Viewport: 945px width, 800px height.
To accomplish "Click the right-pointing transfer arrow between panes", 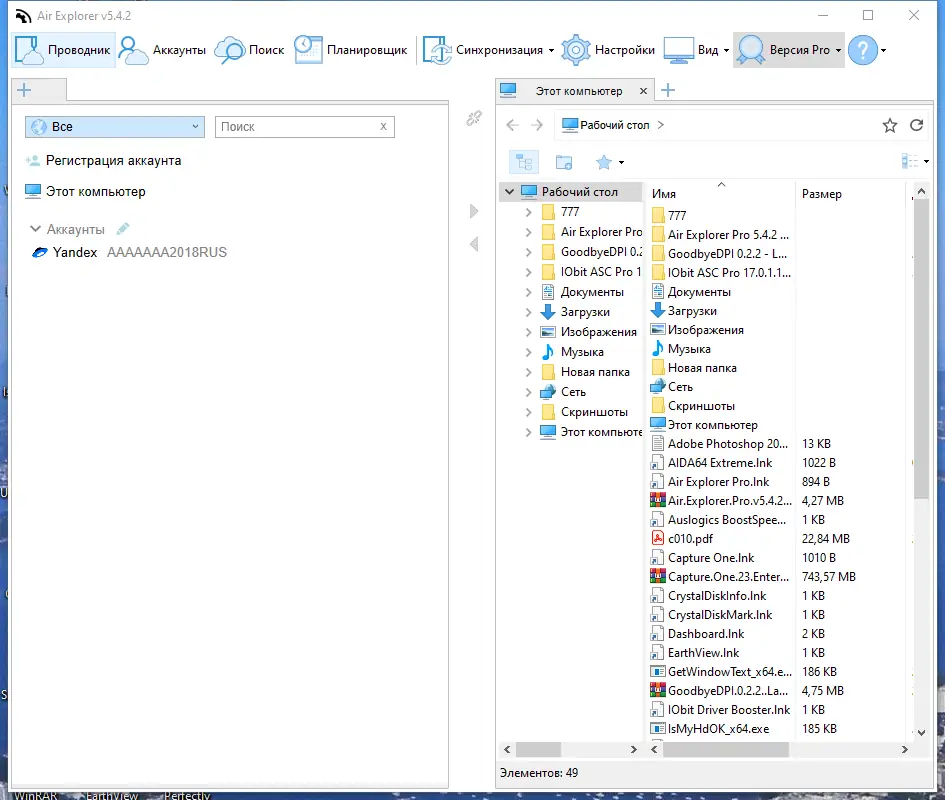I will (x=474, y=212).
